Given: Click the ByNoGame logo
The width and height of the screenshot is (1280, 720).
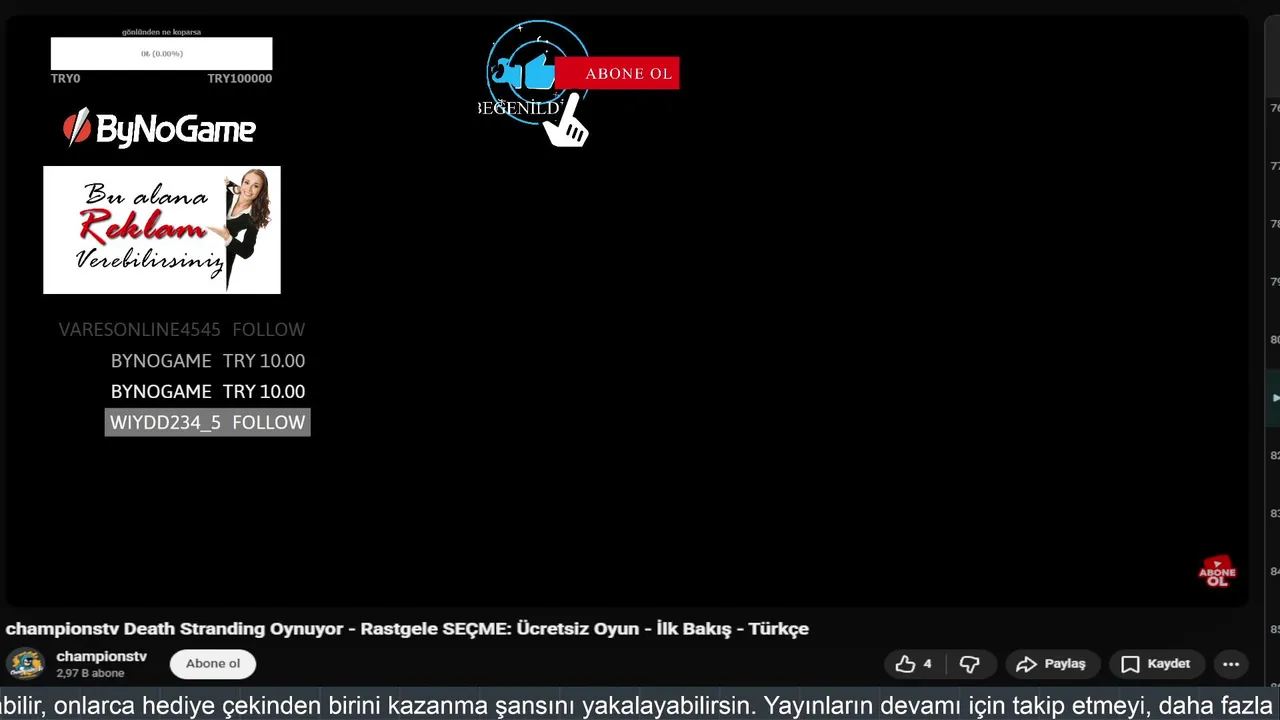Looking at the screenshot, I should pos(160,128).
